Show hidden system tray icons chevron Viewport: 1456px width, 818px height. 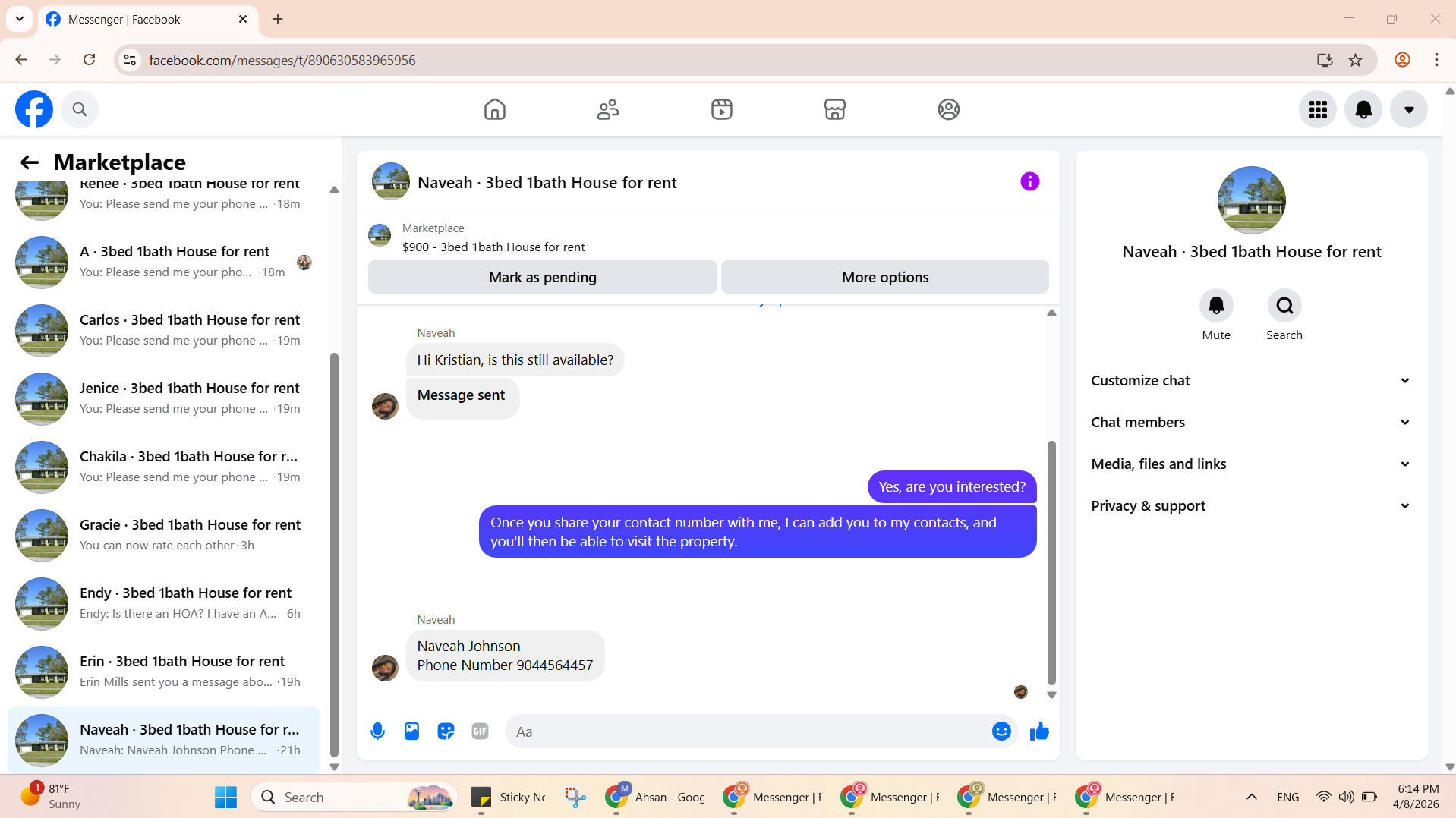[x=1252, y=797]
